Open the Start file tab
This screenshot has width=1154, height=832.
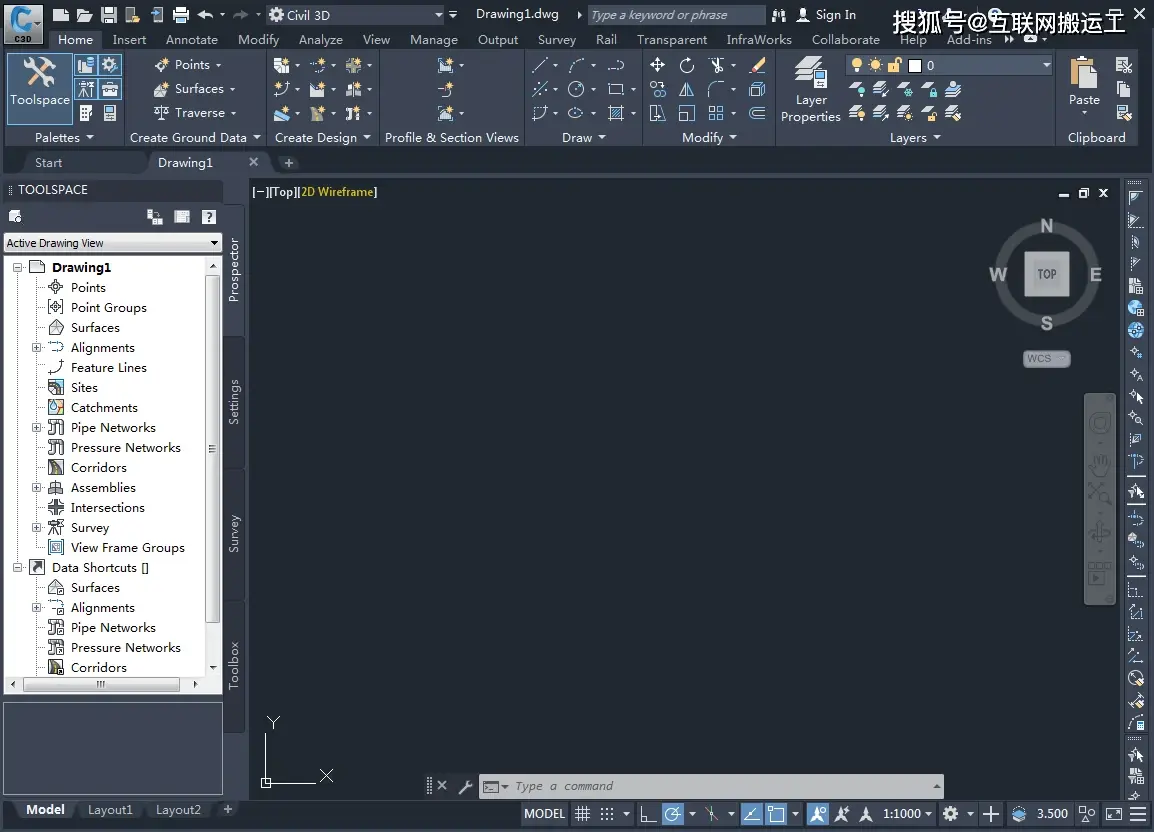(49, 163)
